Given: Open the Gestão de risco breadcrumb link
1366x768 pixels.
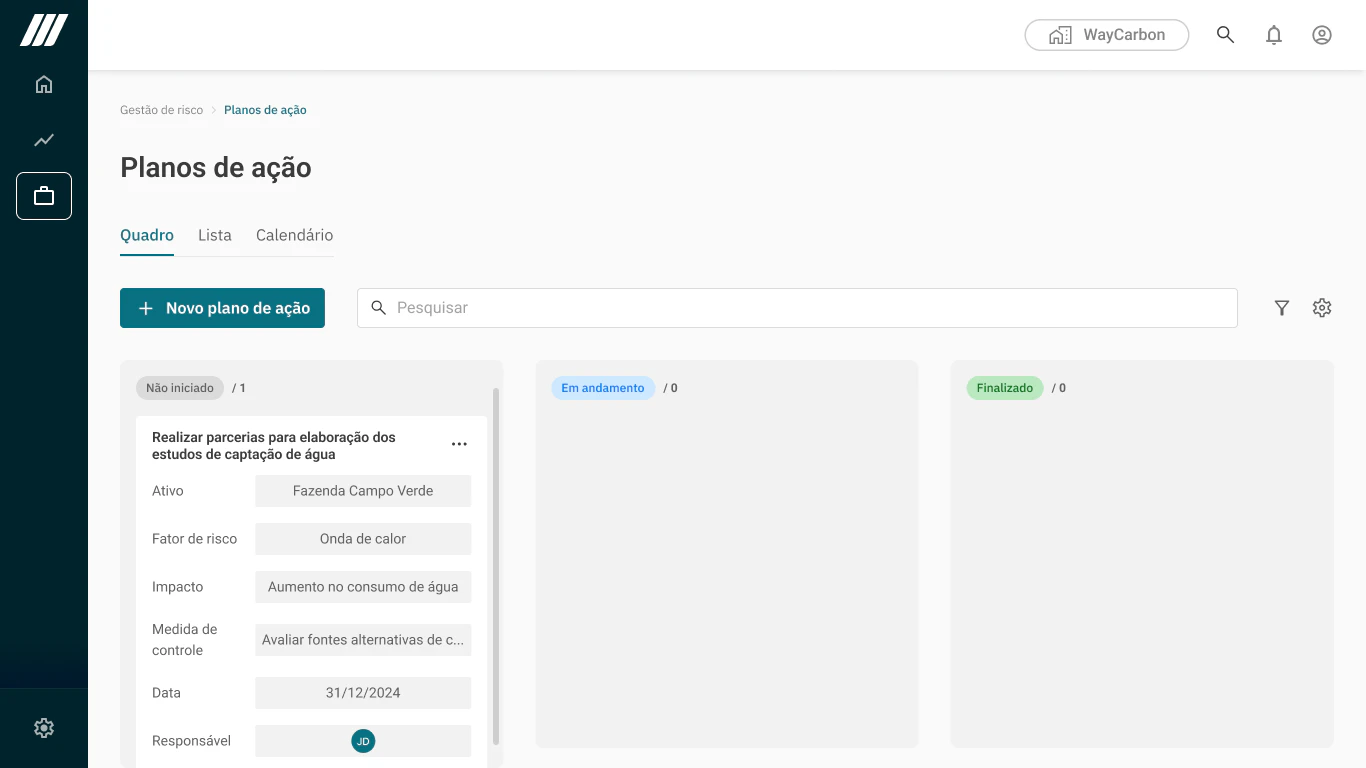Looking at the screenshot, I should click(161, 110).
